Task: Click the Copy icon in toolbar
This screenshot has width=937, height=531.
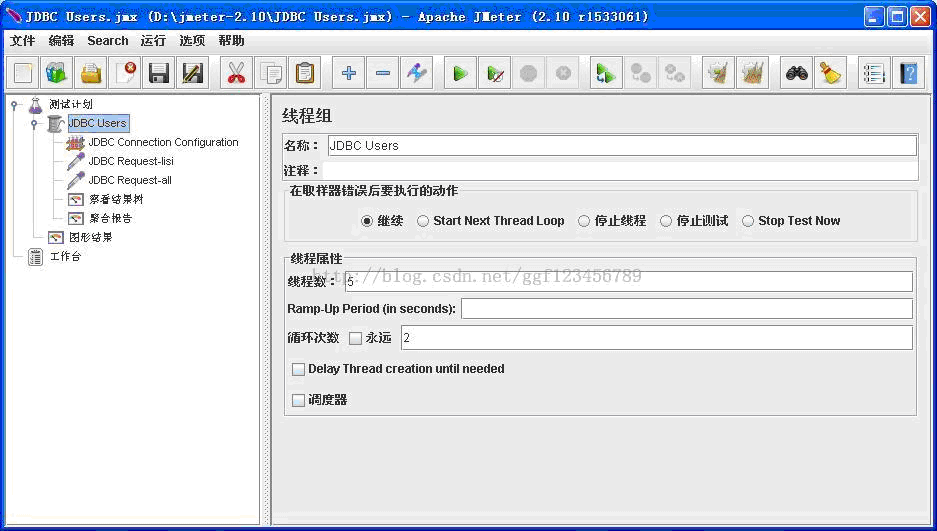Action: pos(270,73)
